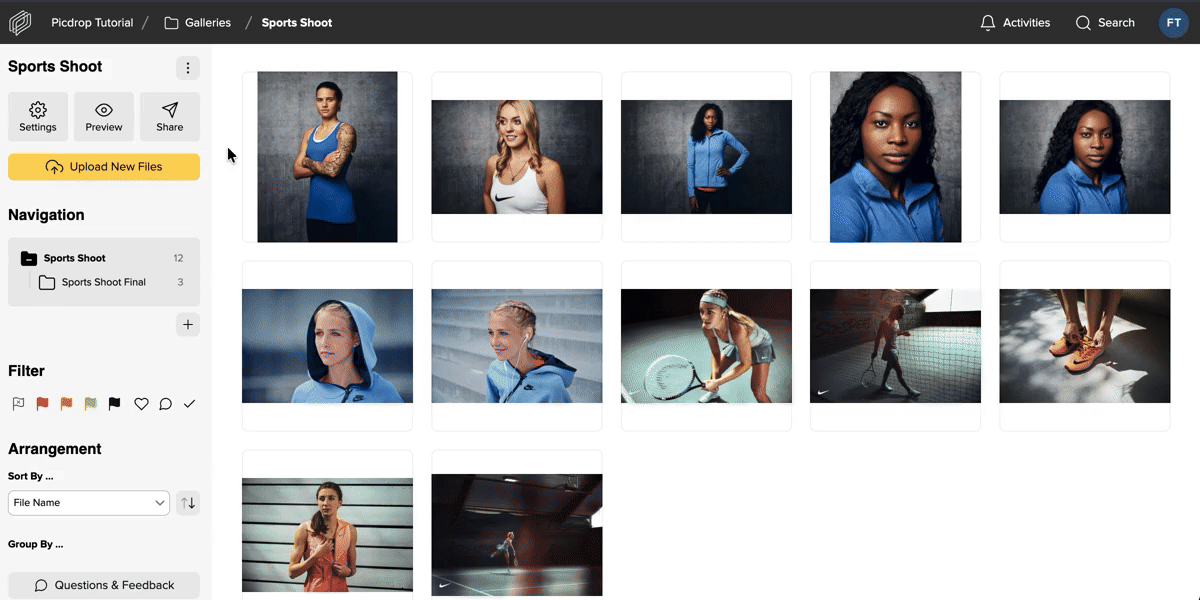
Task: Open Activities notifications
Action: pyautogui.click(x=1015, y=22)
